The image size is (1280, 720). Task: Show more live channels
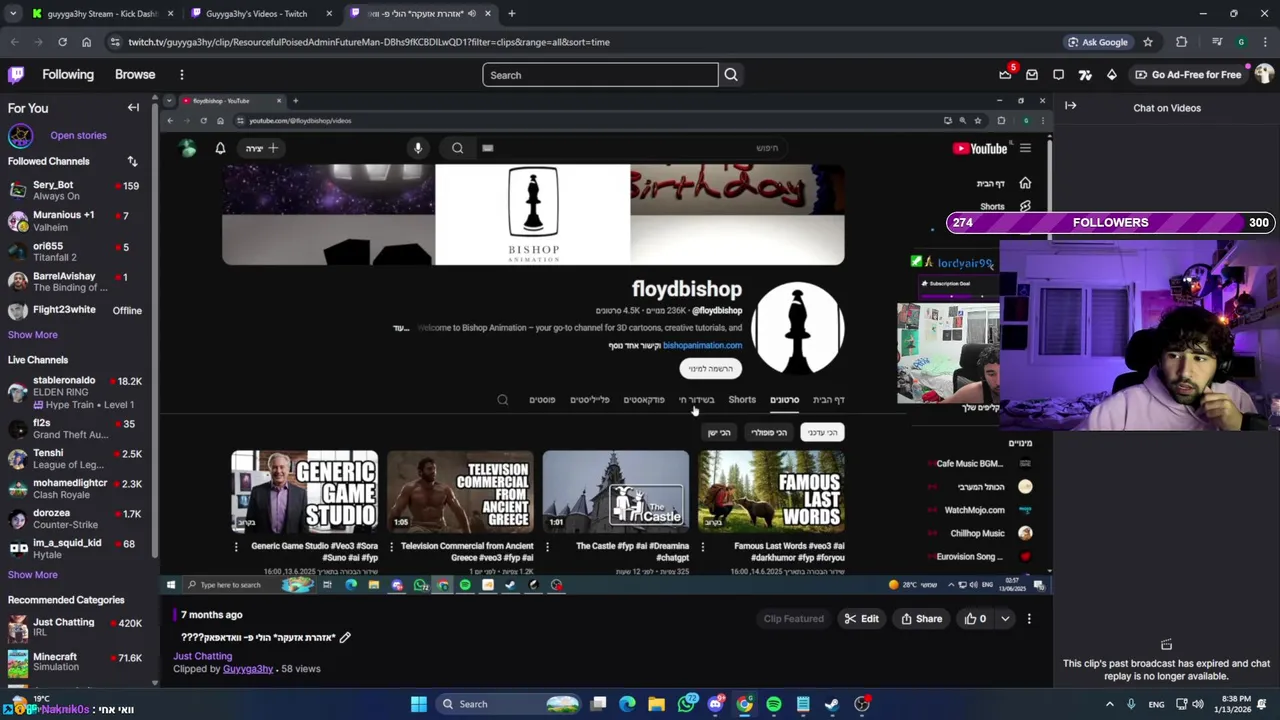33,575
